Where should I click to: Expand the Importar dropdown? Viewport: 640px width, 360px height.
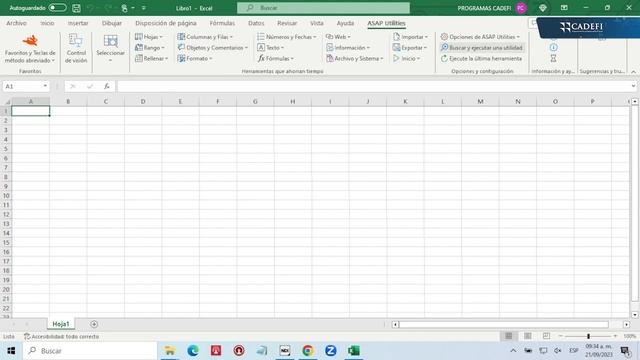pos(410,37)
